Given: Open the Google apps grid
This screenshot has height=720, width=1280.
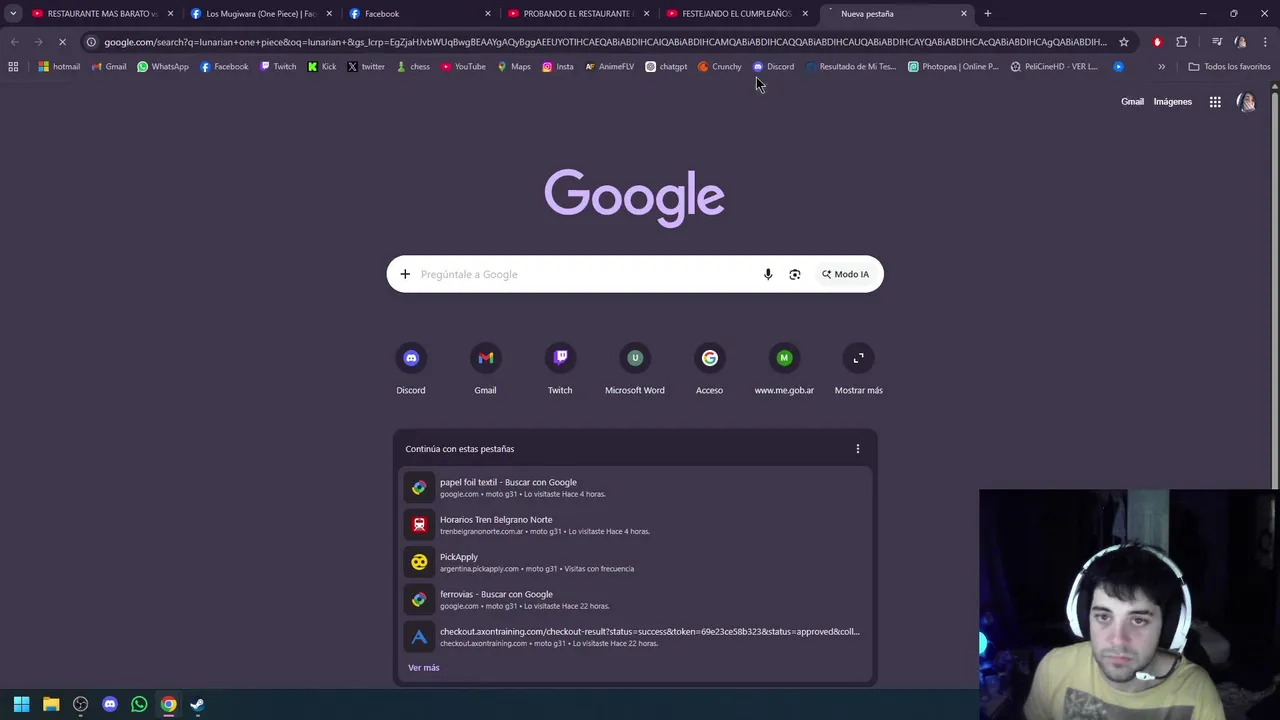Looking at the screenshot, I should click(1215, 102).
